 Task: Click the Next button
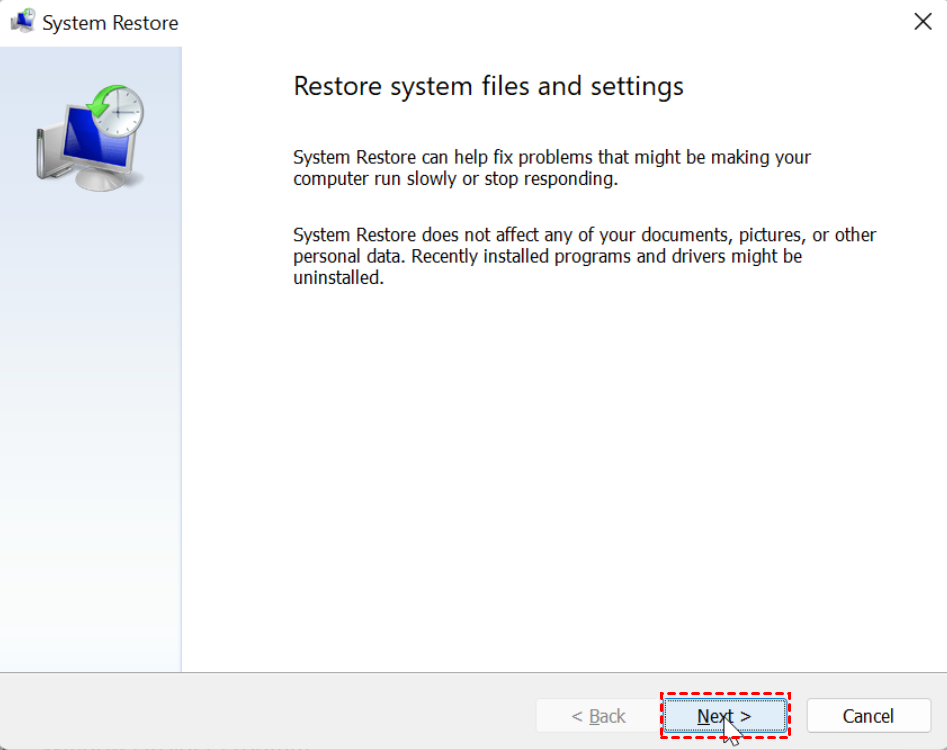(725, 716)
